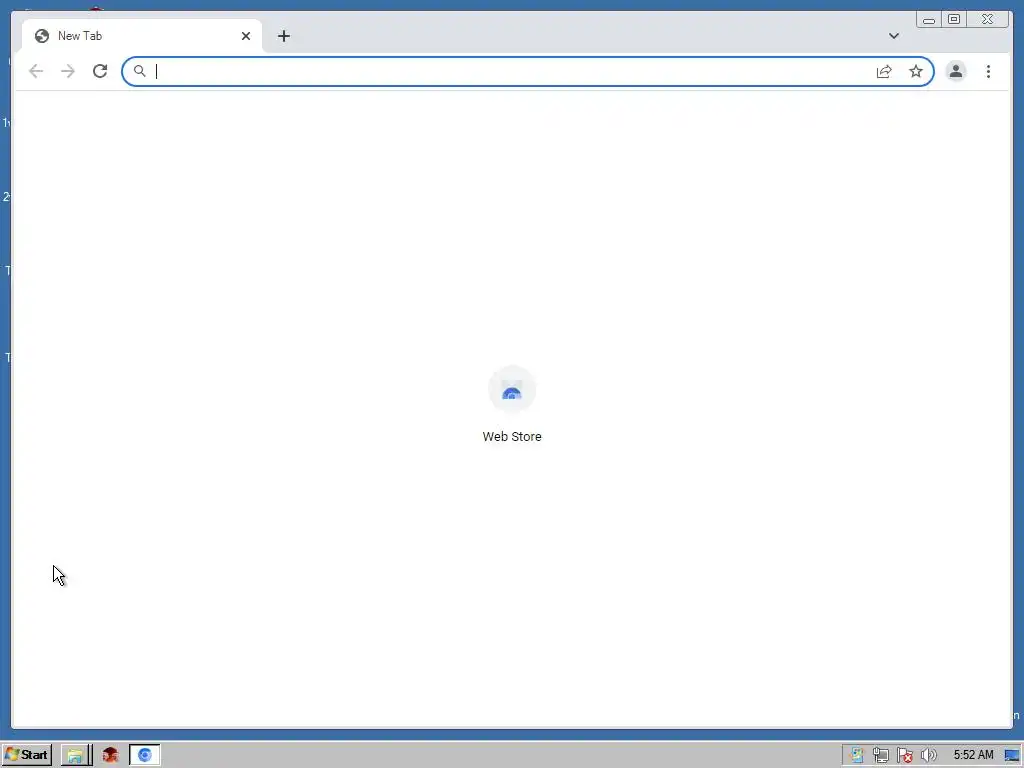
Task: Go back to previous page
Action: 36,71
